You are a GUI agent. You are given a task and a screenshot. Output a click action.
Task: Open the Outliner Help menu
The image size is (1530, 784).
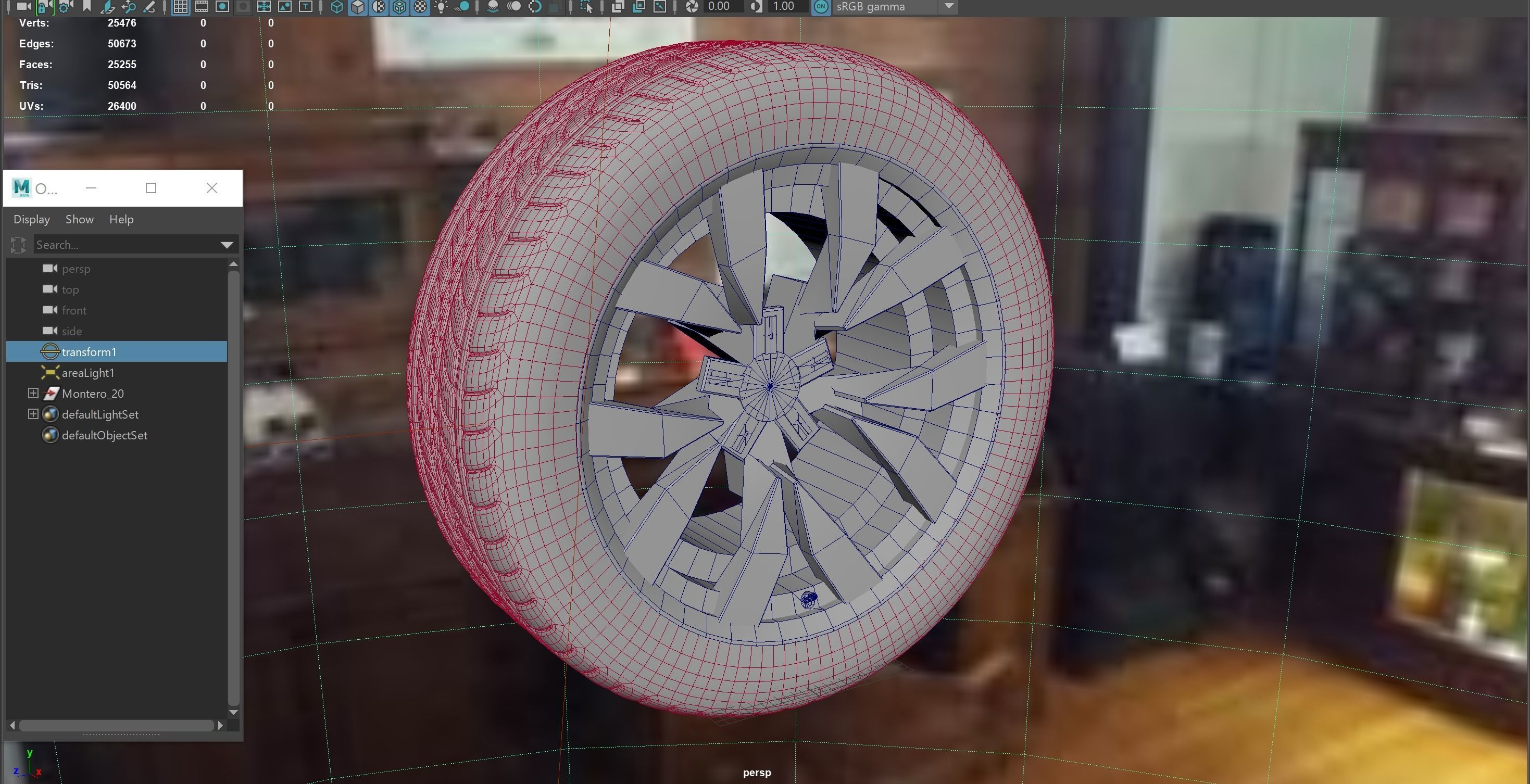coord(121,219)
